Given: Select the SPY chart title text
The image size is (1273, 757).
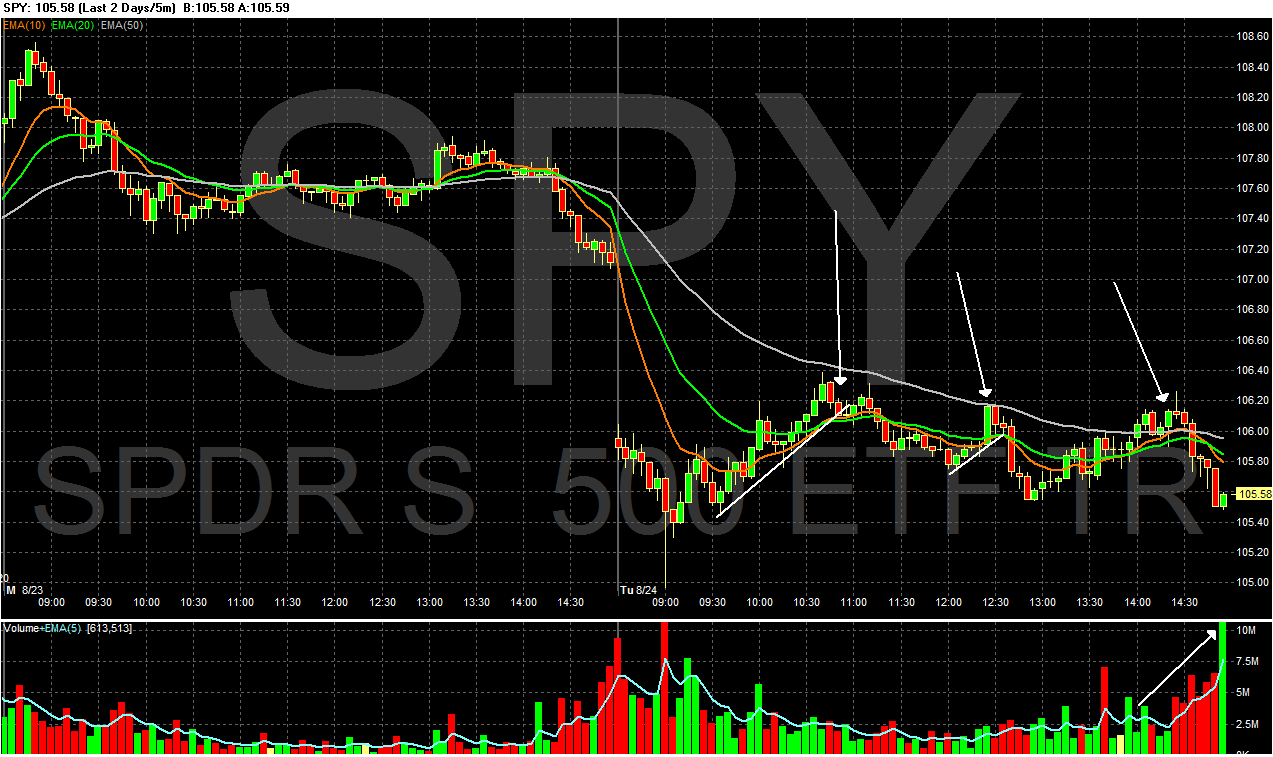Looking at the screenshot, I should tap(148, 8).
